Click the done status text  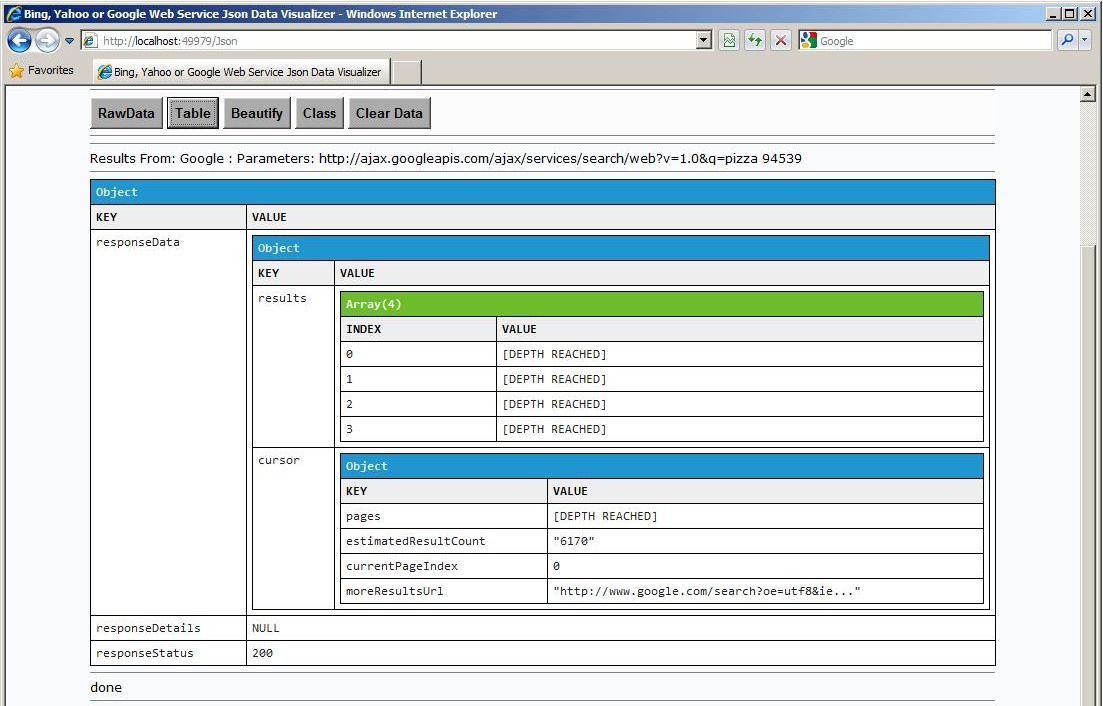click(x=106, y=687)
